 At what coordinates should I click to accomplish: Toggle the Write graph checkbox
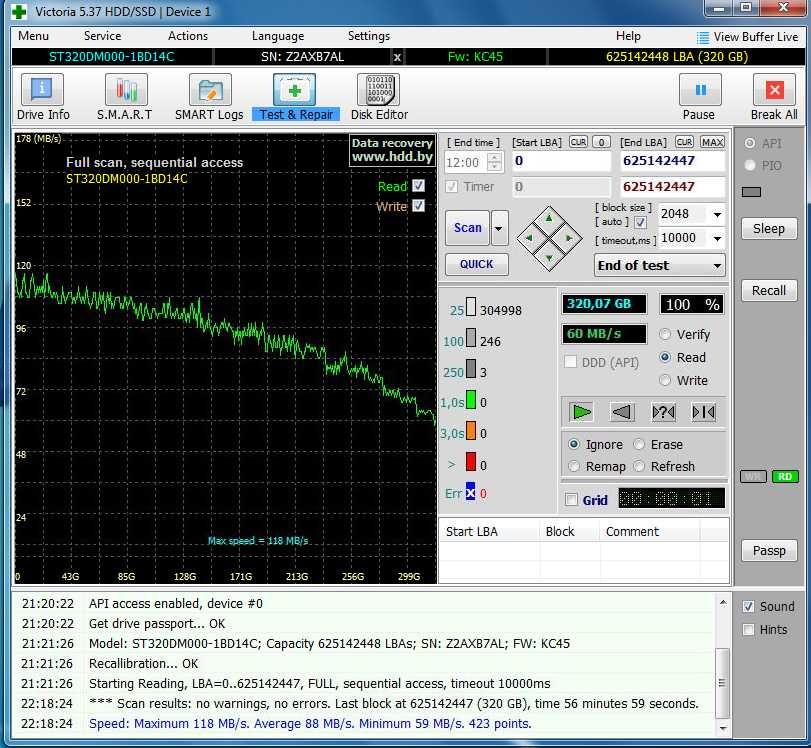[418, 206]
